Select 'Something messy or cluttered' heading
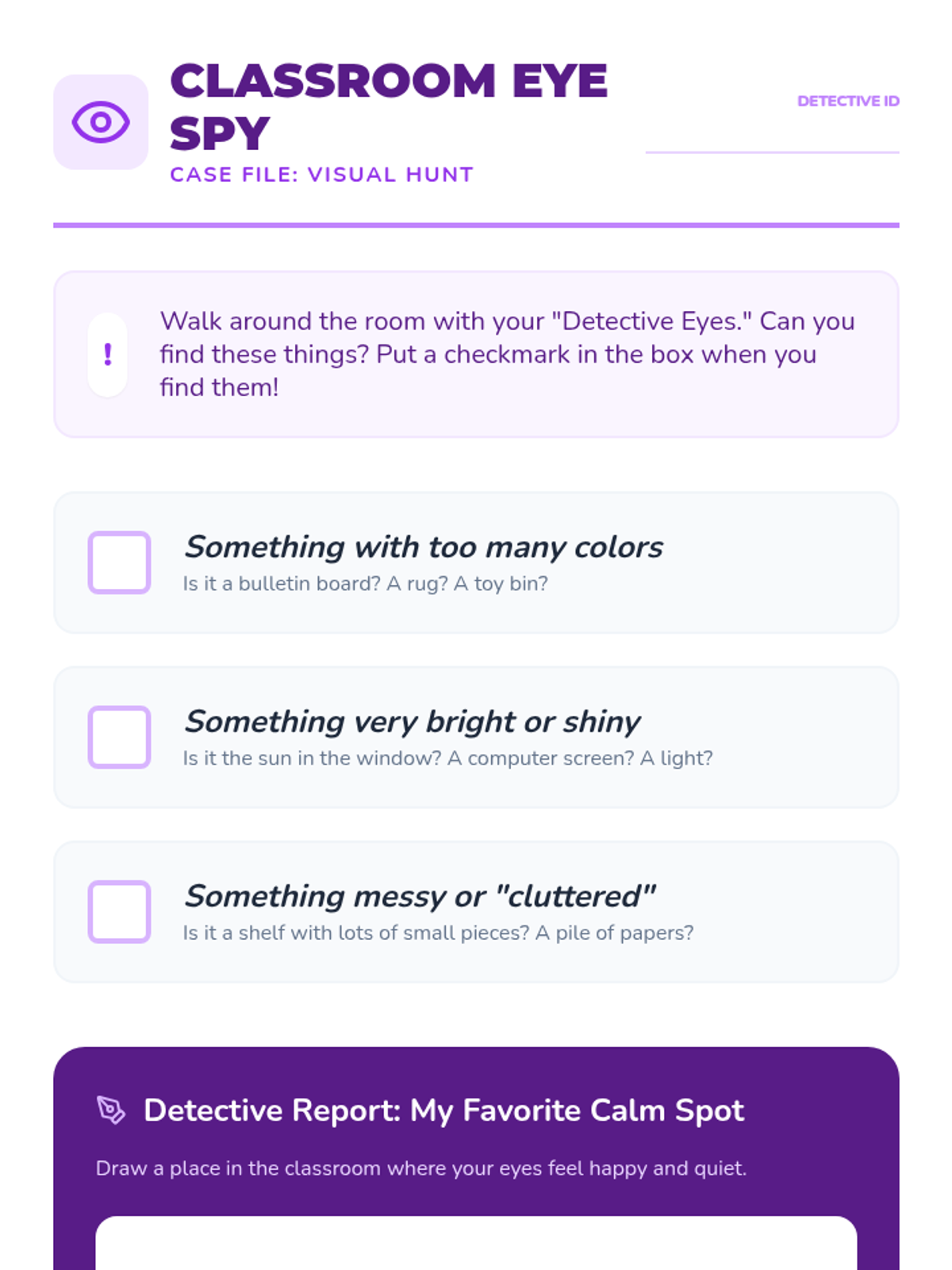This screenshot has height=1270, width=952. click(x=420, y=896)
